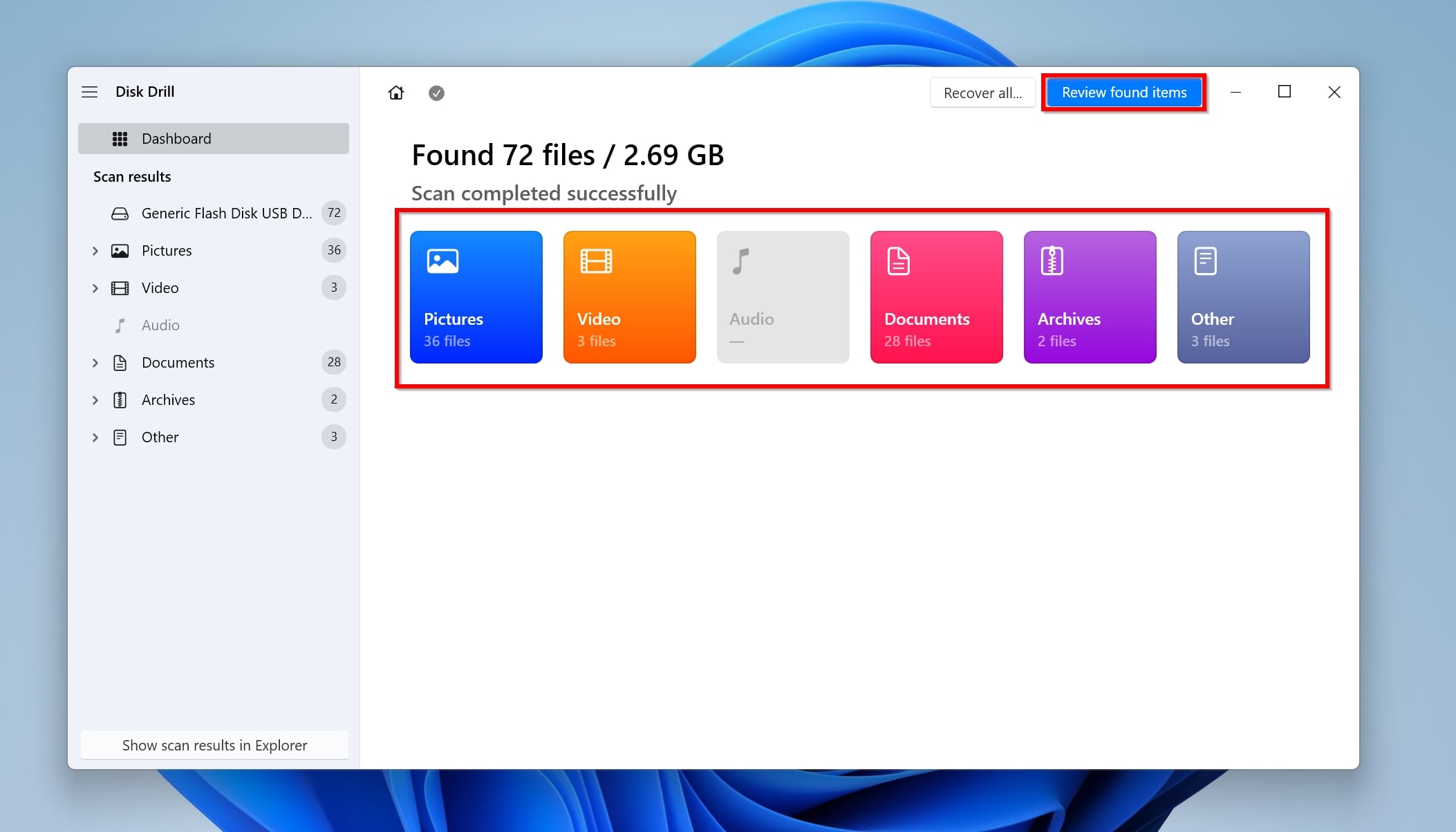Toggle the hamburger menu open
Image resolution: width=1456 pixels, height=832 pixels.
[89, 91]
